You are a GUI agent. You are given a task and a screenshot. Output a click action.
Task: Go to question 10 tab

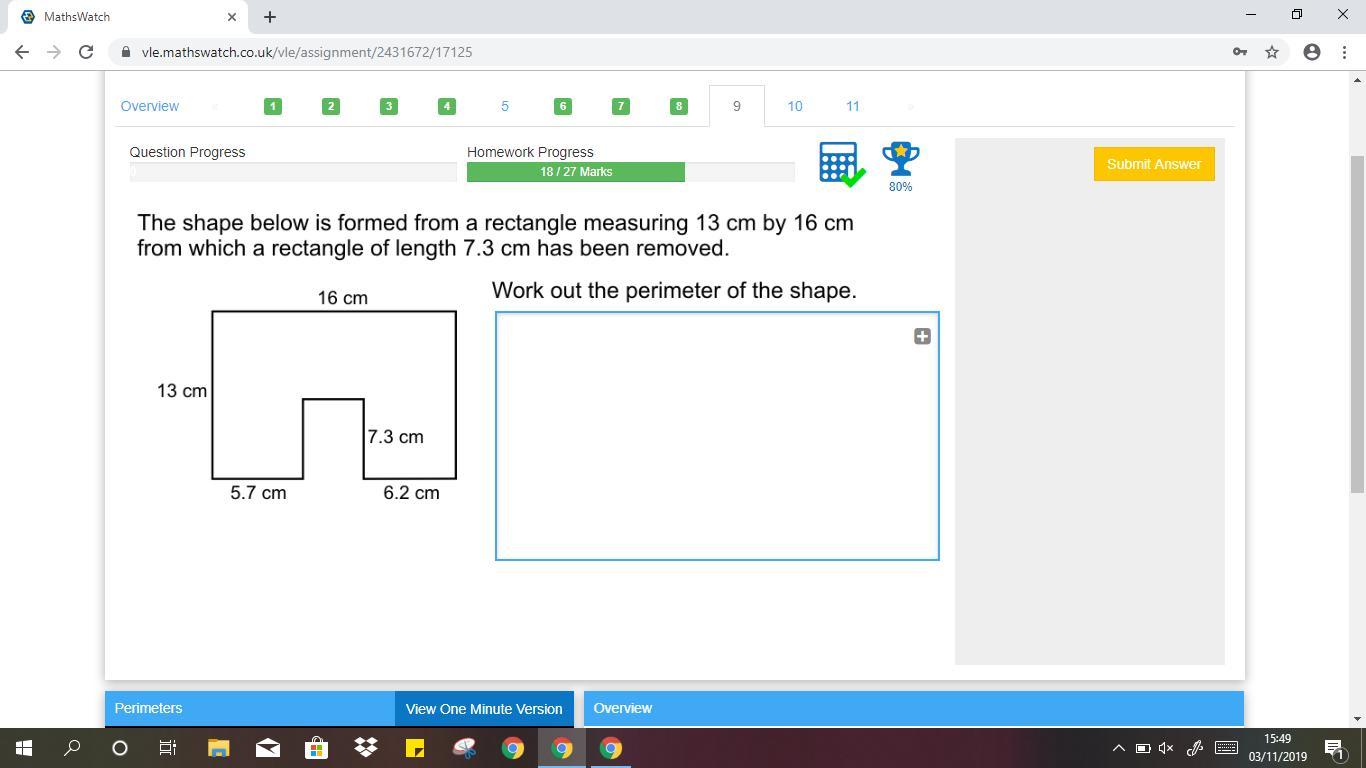point(794,106)
